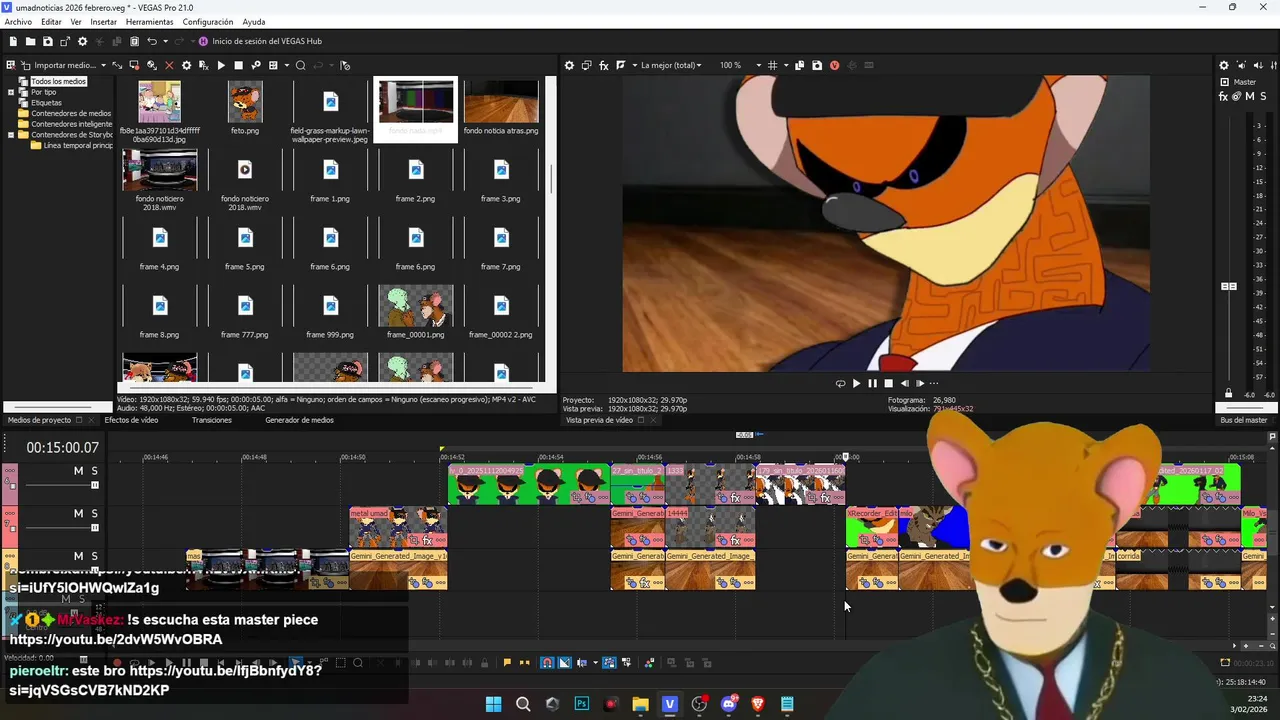Viewport: 1280px width, 720px height.
Task: Switch to 'Generador de medios' tab
Action: pyautogui.click(x=299, y=420)
